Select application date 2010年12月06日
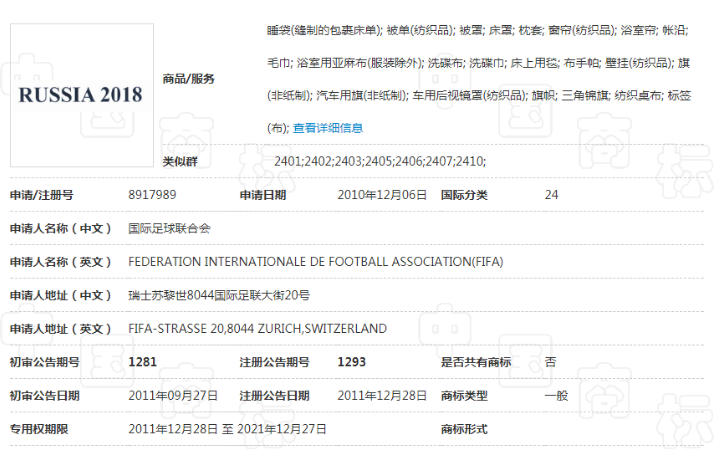The width and height of the screenshot is (727, 461). click(382, 195)
